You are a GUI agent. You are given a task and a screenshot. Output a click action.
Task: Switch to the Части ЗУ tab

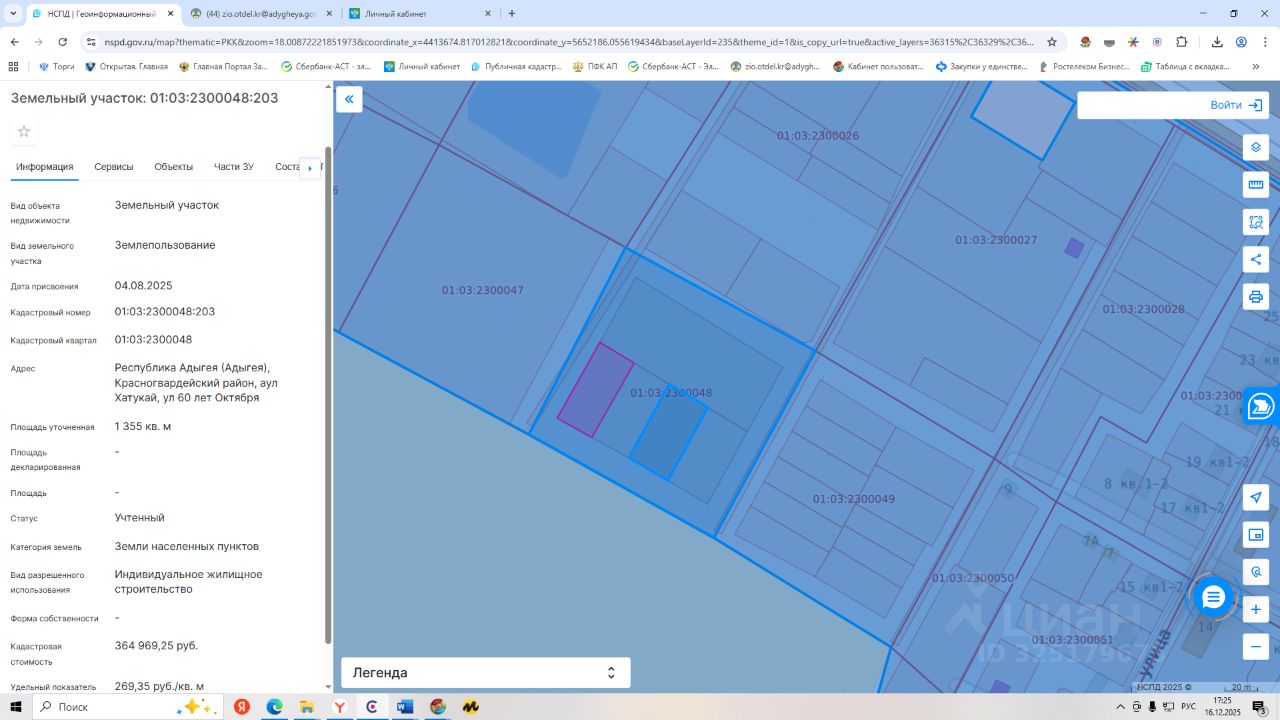(234, 167)
